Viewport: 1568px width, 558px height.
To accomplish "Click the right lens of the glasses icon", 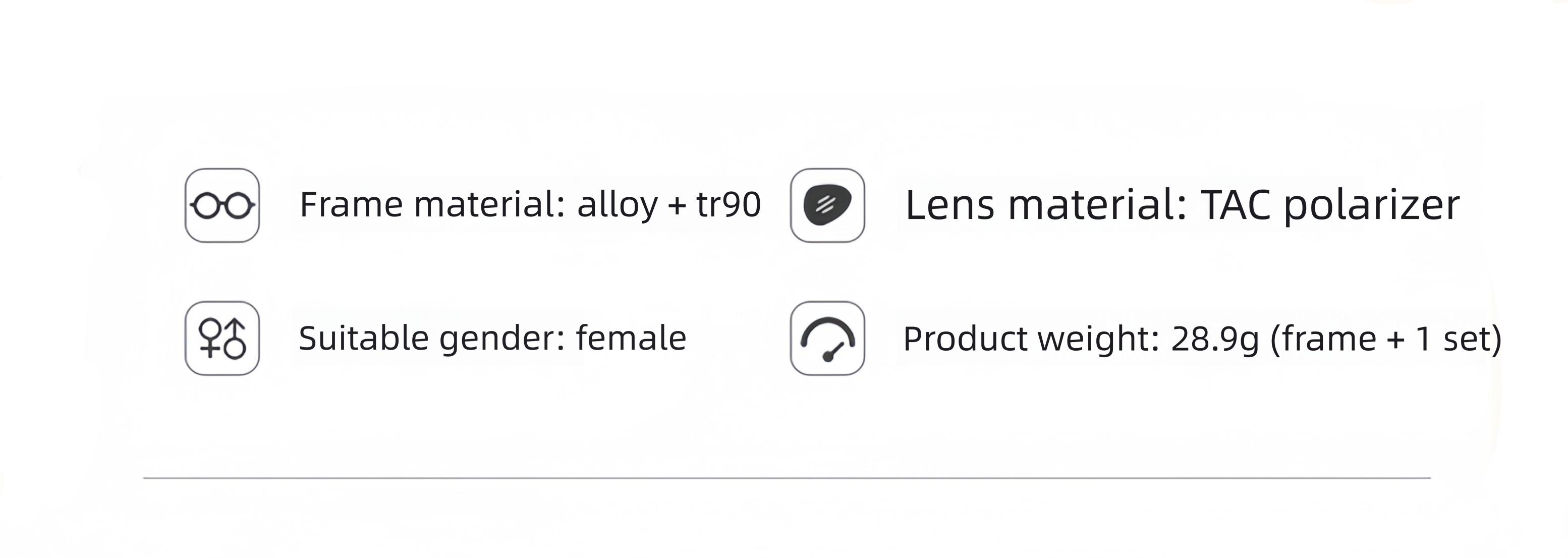I will [x=238, y=206].
